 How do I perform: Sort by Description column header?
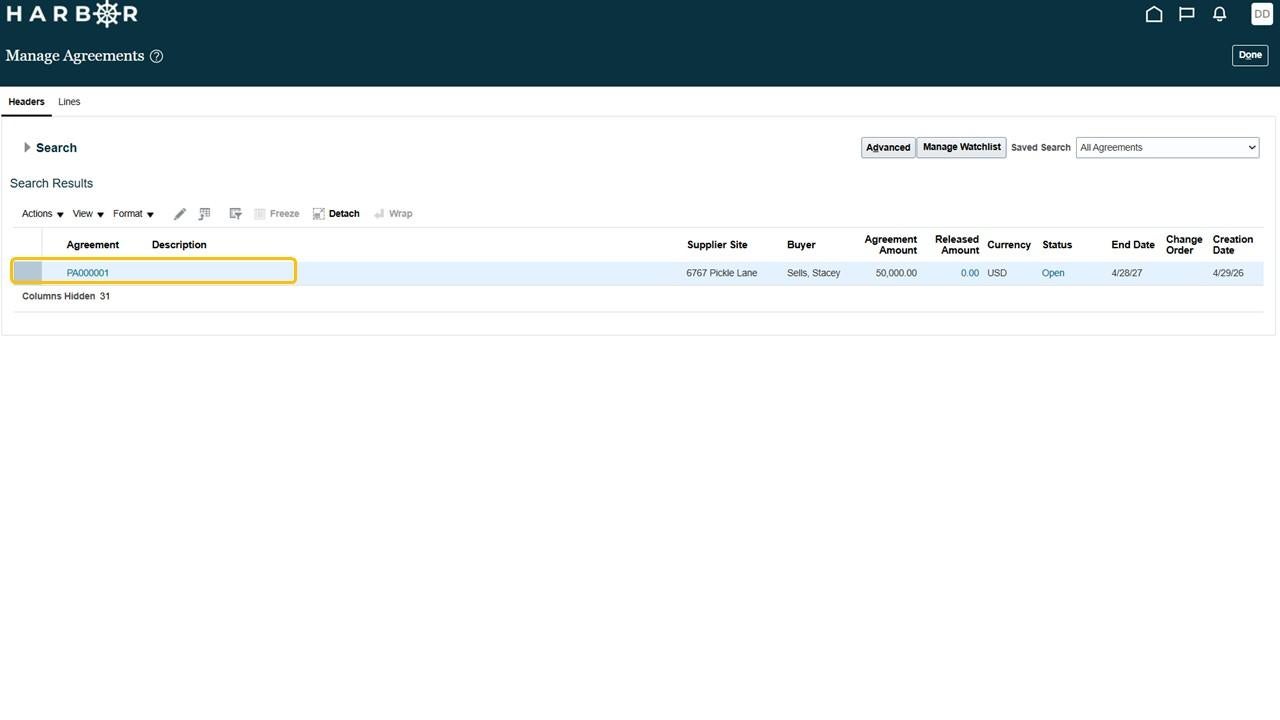pos(179,245)
